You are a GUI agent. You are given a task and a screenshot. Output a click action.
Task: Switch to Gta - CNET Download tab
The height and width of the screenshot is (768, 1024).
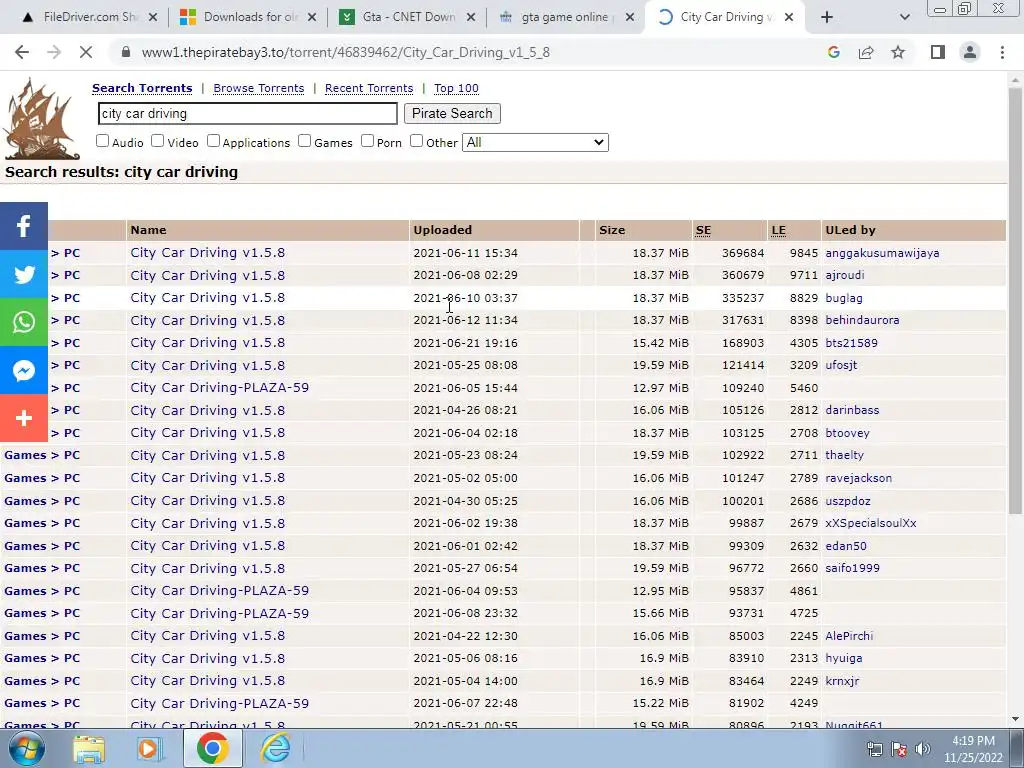tap(407, 18)
